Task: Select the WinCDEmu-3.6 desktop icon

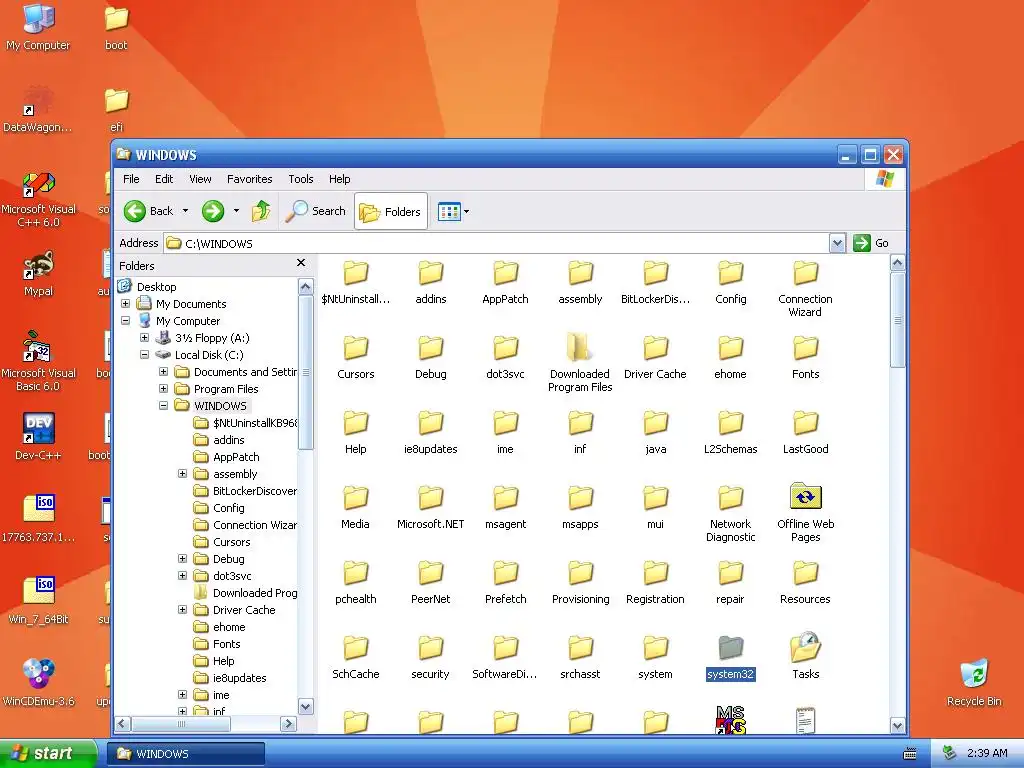Action: [x=39, y=682]
